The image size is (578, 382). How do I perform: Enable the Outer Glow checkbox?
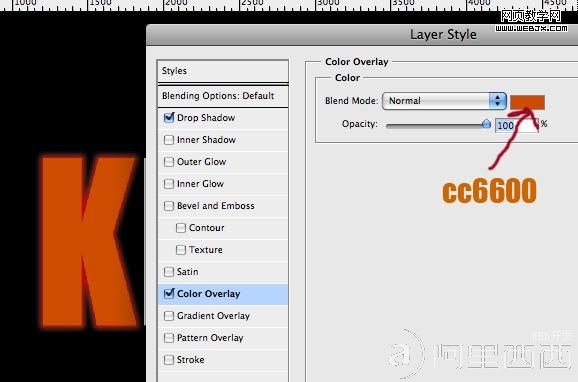(x=169, y=162)
